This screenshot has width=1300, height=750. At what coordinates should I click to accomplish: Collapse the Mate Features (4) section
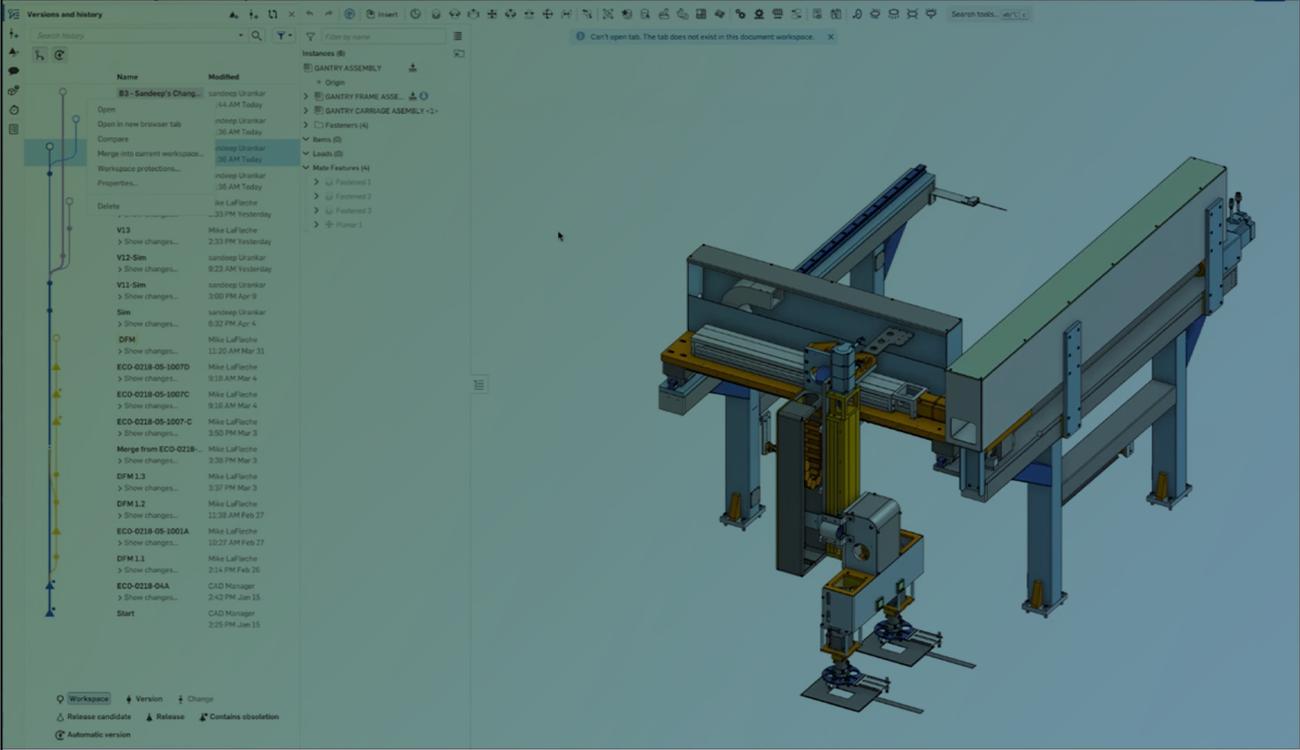pos(305,167)
